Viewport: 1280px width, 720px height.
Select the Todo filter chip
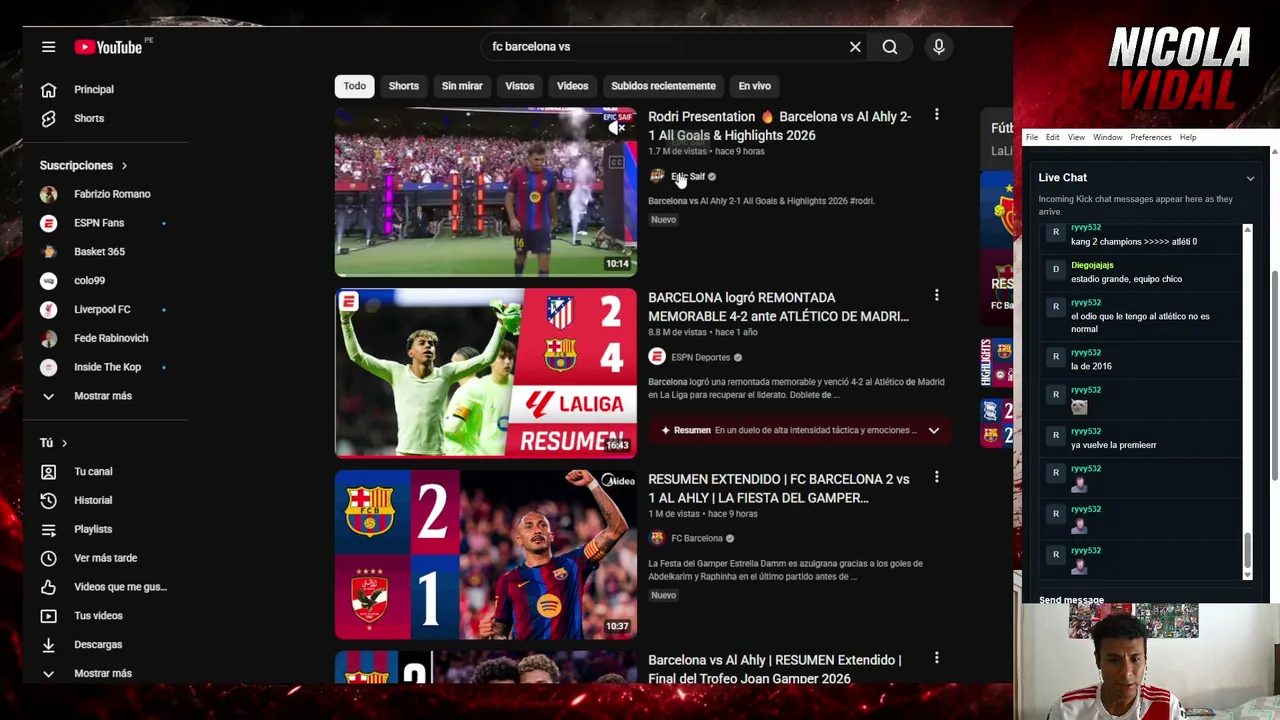coord(355,86)
